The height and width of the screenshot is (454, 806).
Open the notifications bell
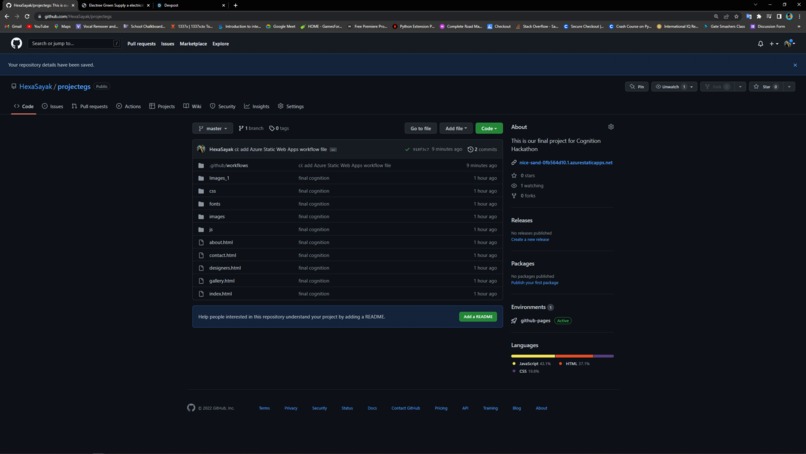point(760,44)
